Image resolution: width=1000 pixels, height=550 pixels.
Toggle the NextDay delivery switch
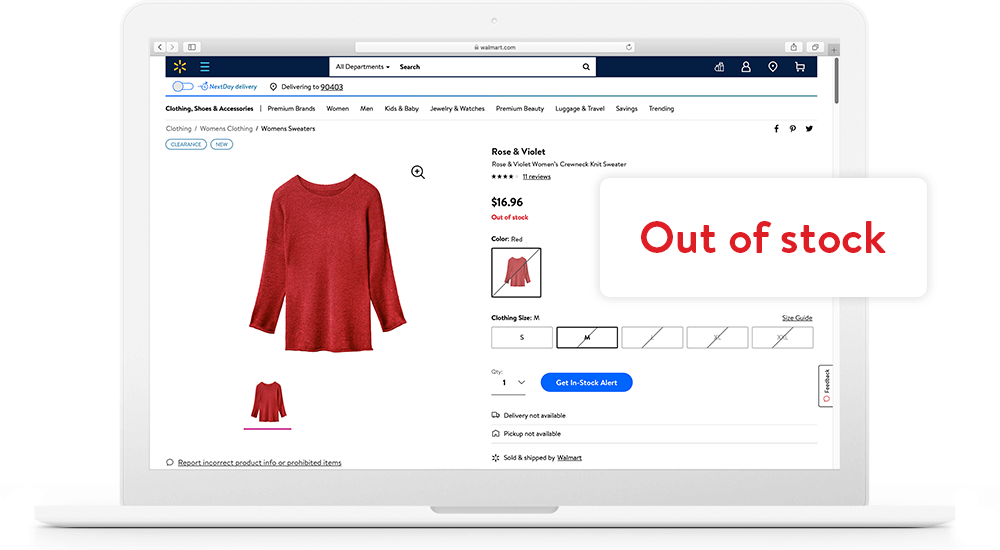(x=182, y=87)
